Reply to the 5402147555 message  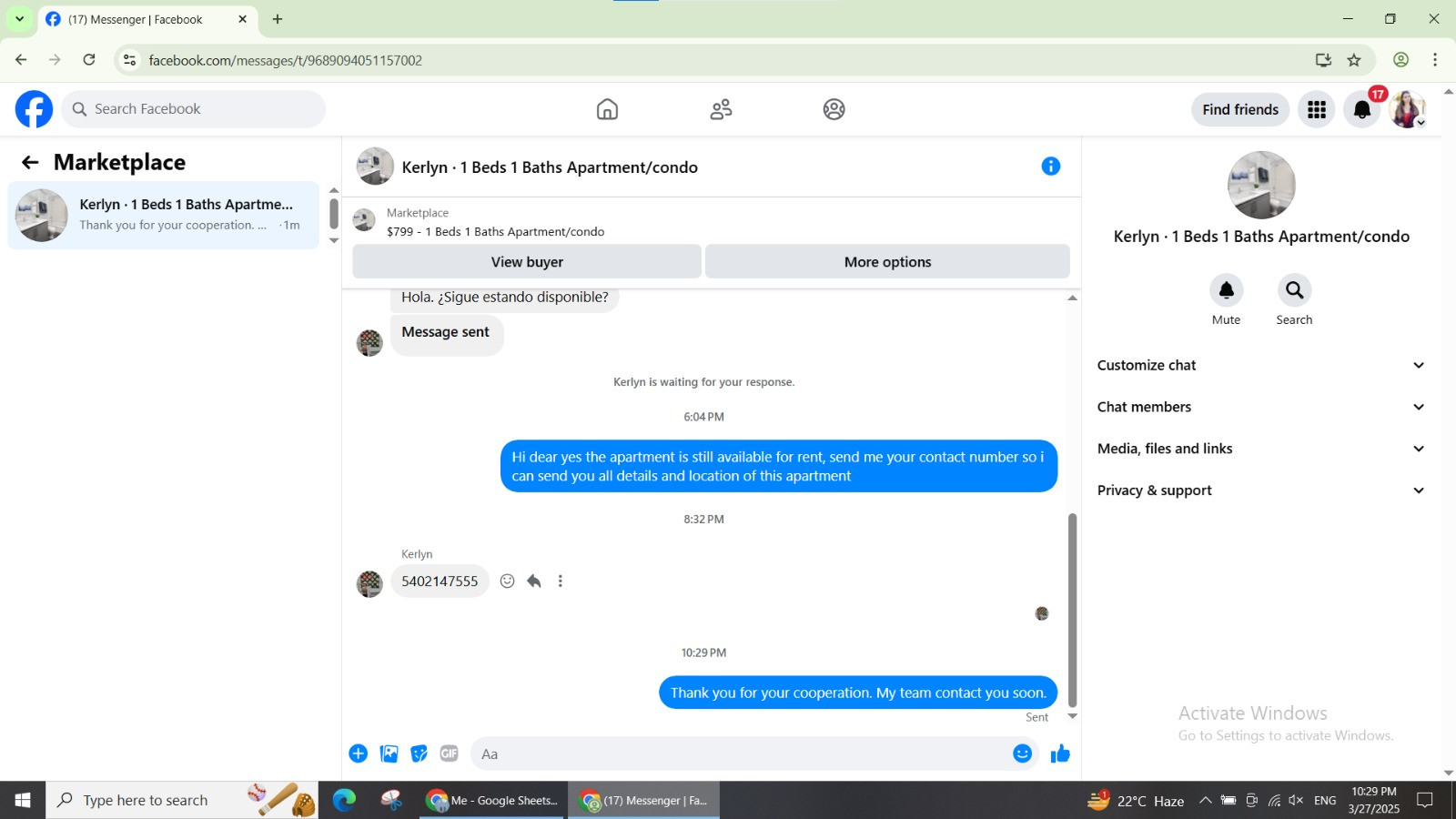(x=534, y=581)
